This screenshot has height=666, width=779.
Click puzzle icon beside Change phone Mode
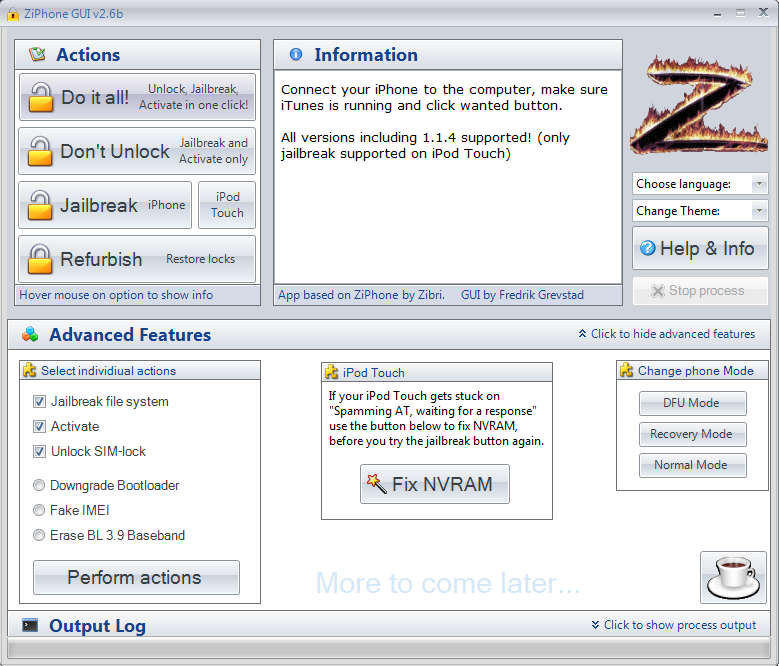click(x=626, y=370)
